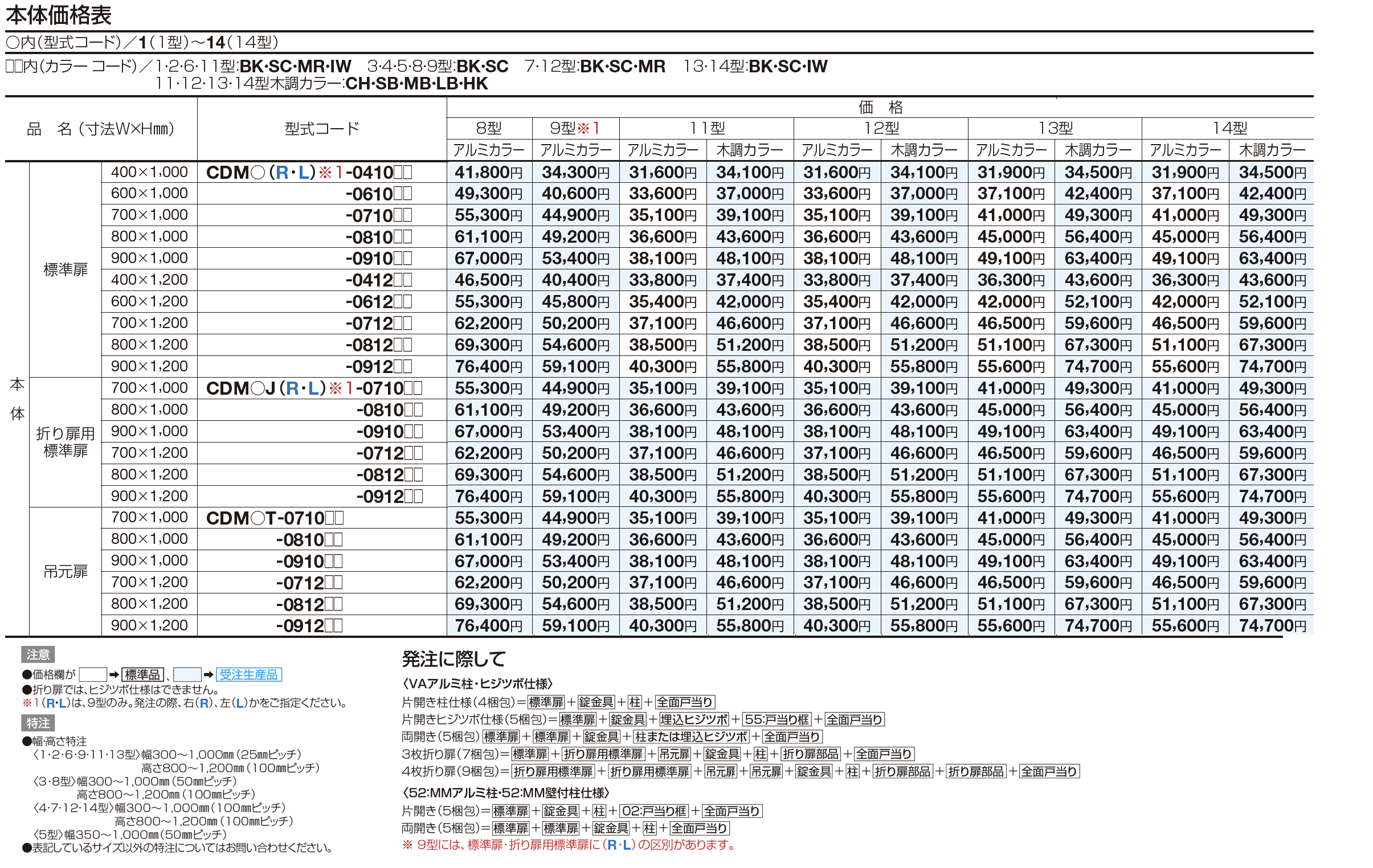Click the 14型 木調カラー subheader

pyautogui.click(x=1272, y=150)
